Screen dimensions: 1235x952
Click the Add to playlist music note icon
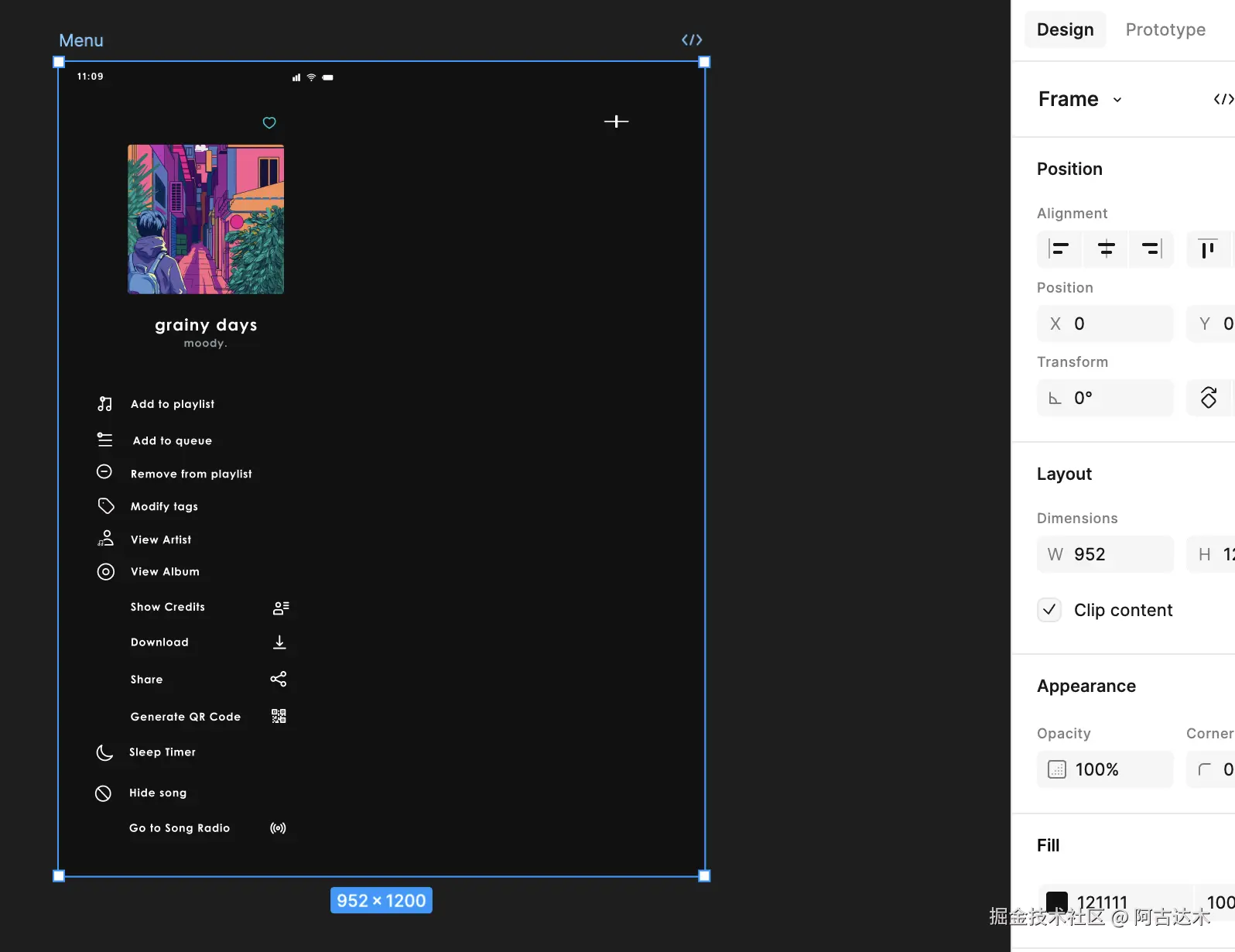click(105, 404)
